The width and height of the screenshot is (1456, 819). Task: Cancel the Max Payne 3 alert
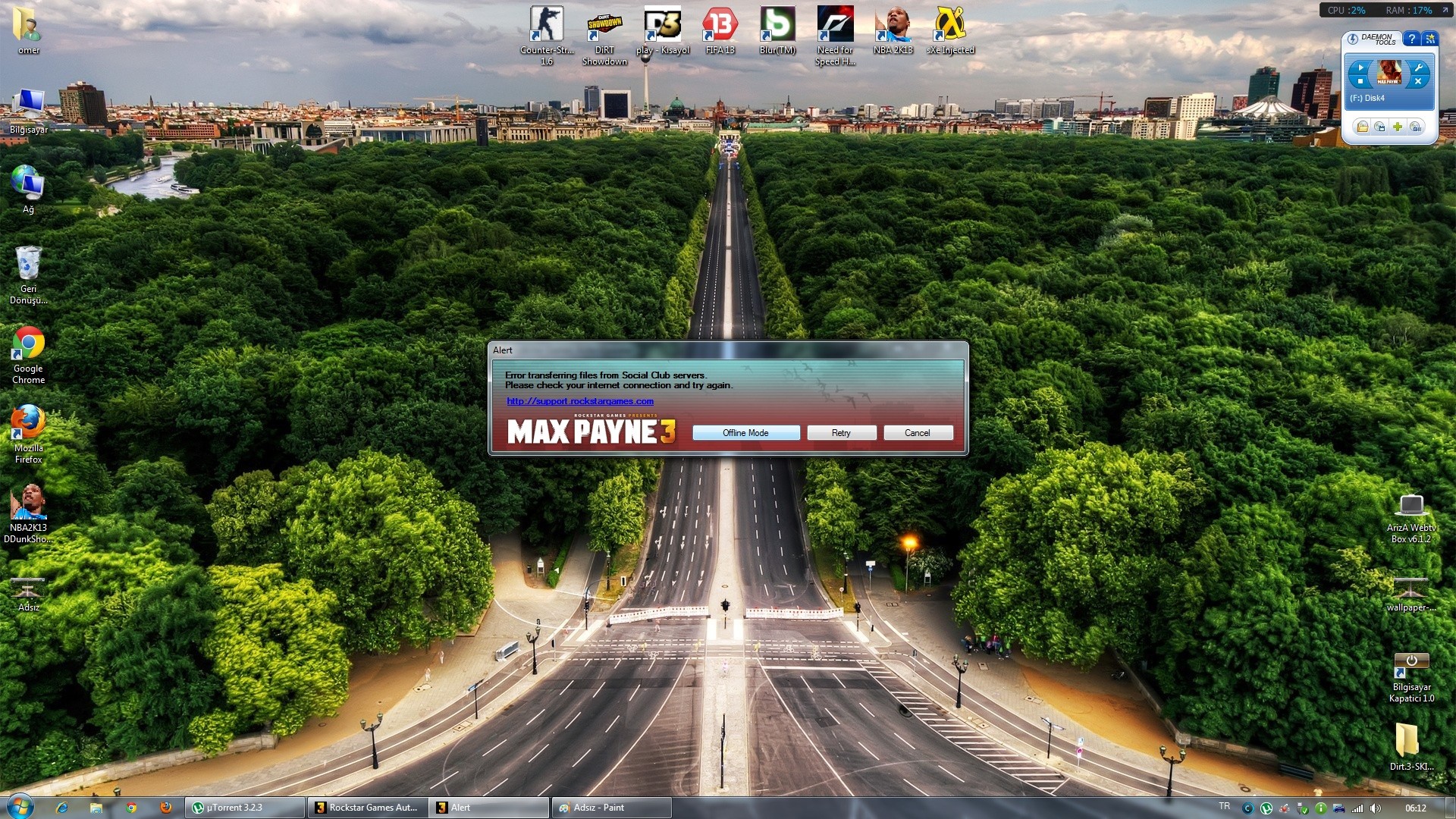[x=917, y=432]
